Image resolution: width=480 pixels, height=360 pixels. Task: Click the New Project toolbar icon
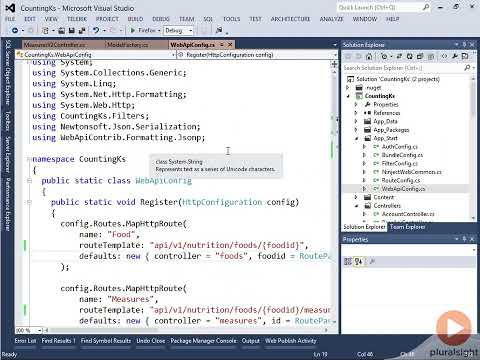(x=45, y=30)
